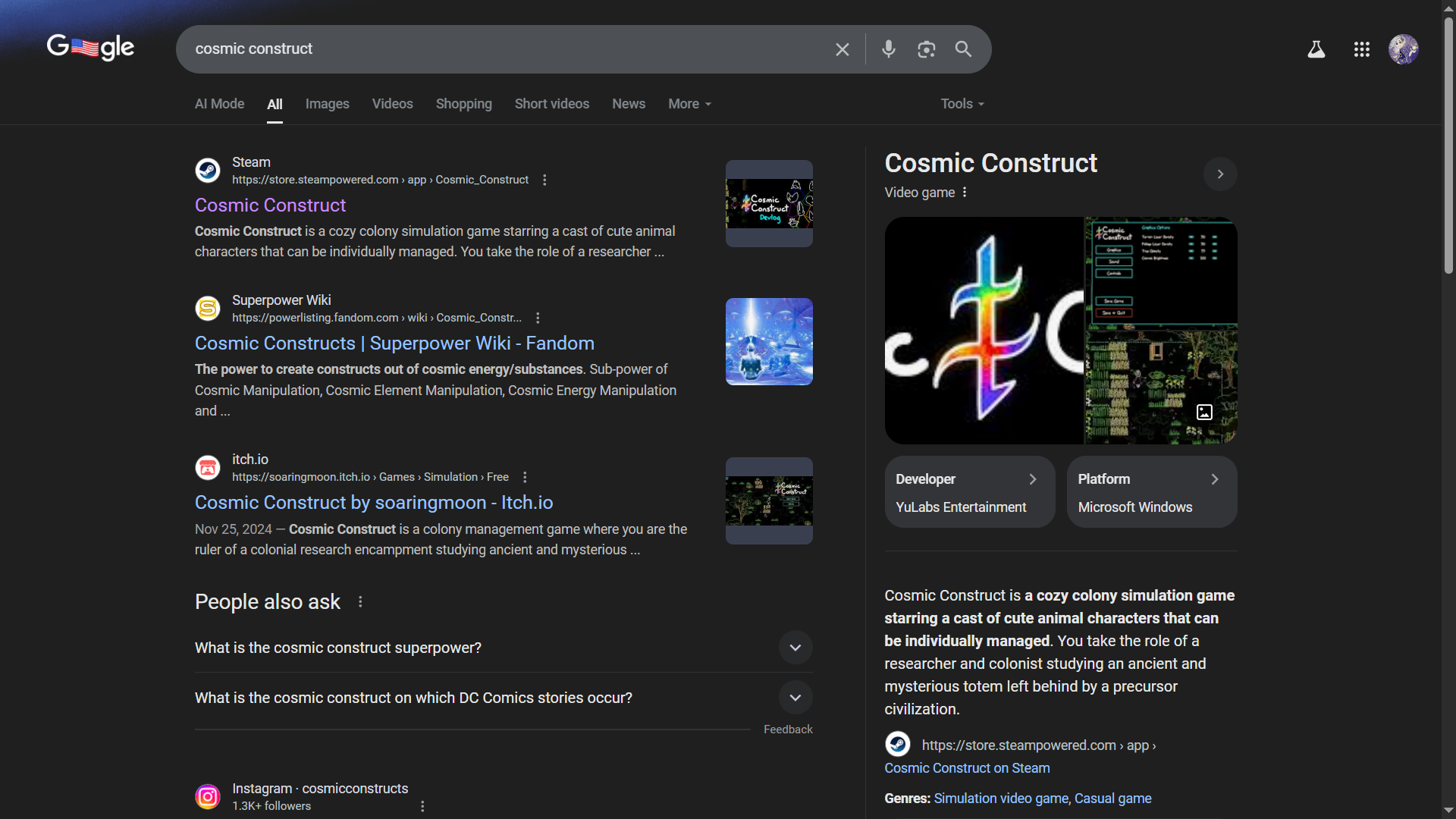This screenshot has width=1456, height=819.
Task: Switch to the Videos tab
Action: 392,104
